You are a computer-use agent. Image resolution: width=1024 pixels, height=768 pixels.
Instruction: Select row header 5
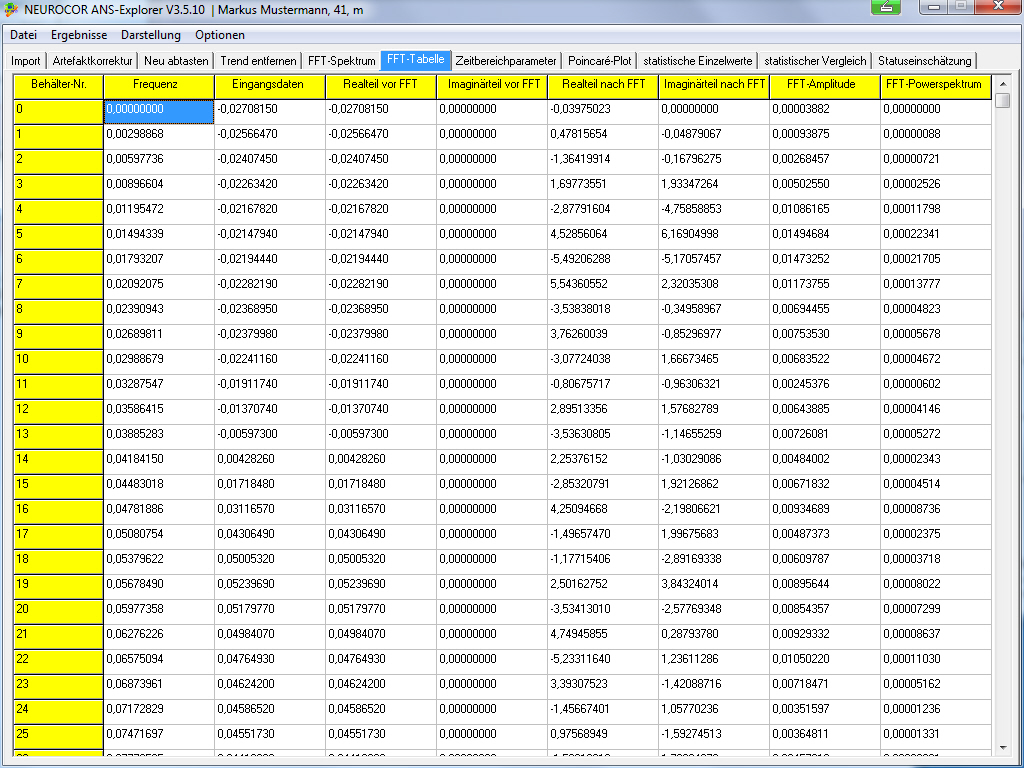(x=58, y=236)
